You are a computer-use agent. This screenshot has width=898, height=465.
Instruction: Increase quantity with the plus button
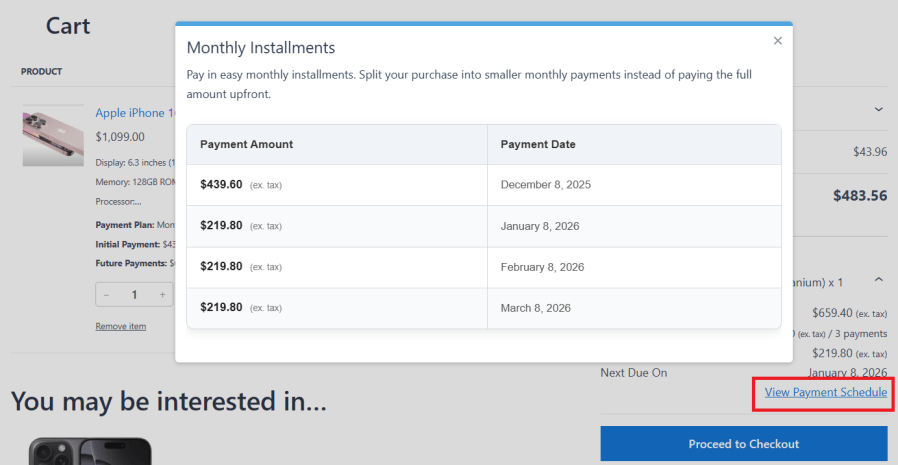pos(162,295)
